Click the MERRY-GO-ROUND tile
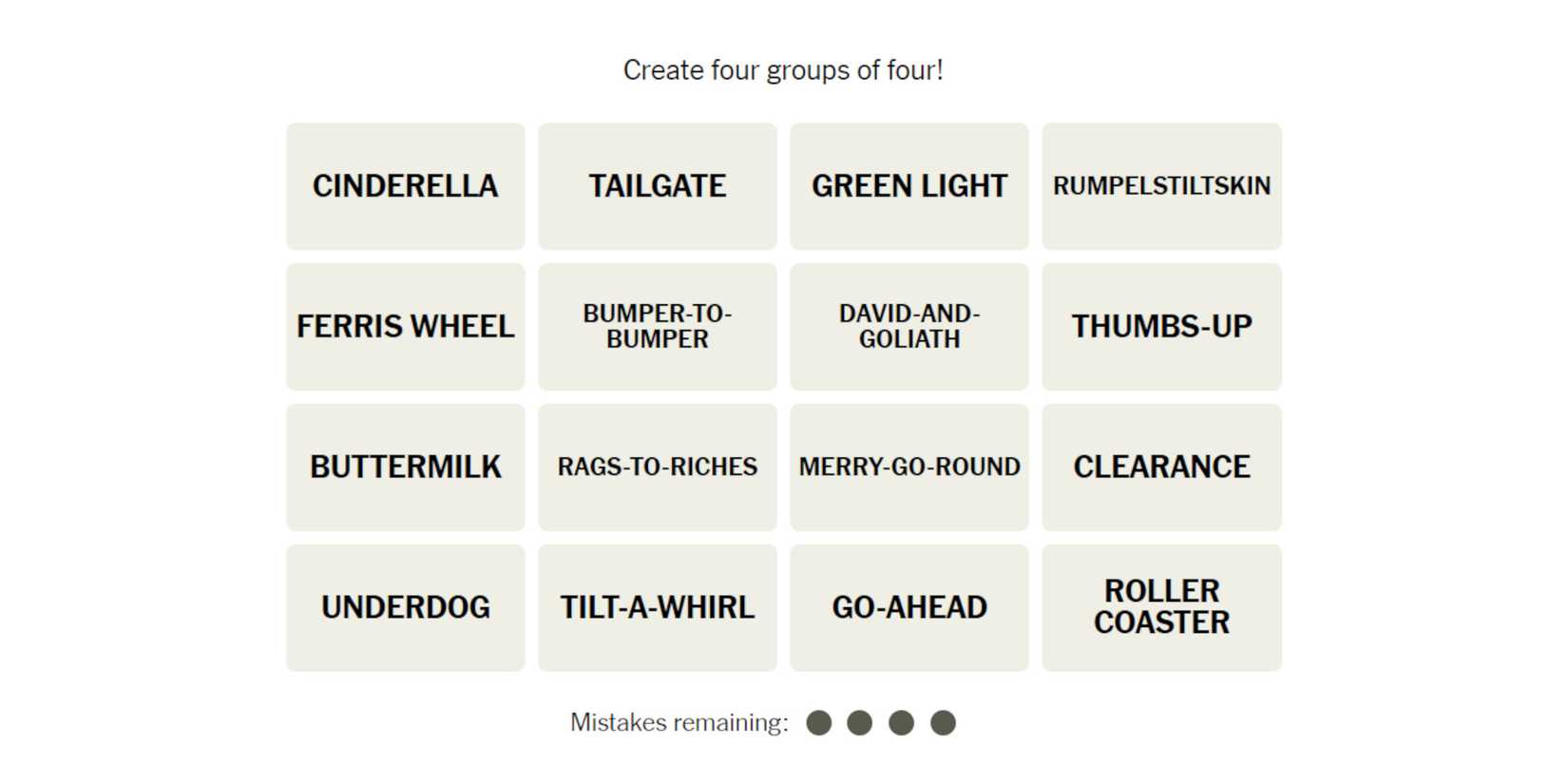1568x784 pixels. point(909,468)
